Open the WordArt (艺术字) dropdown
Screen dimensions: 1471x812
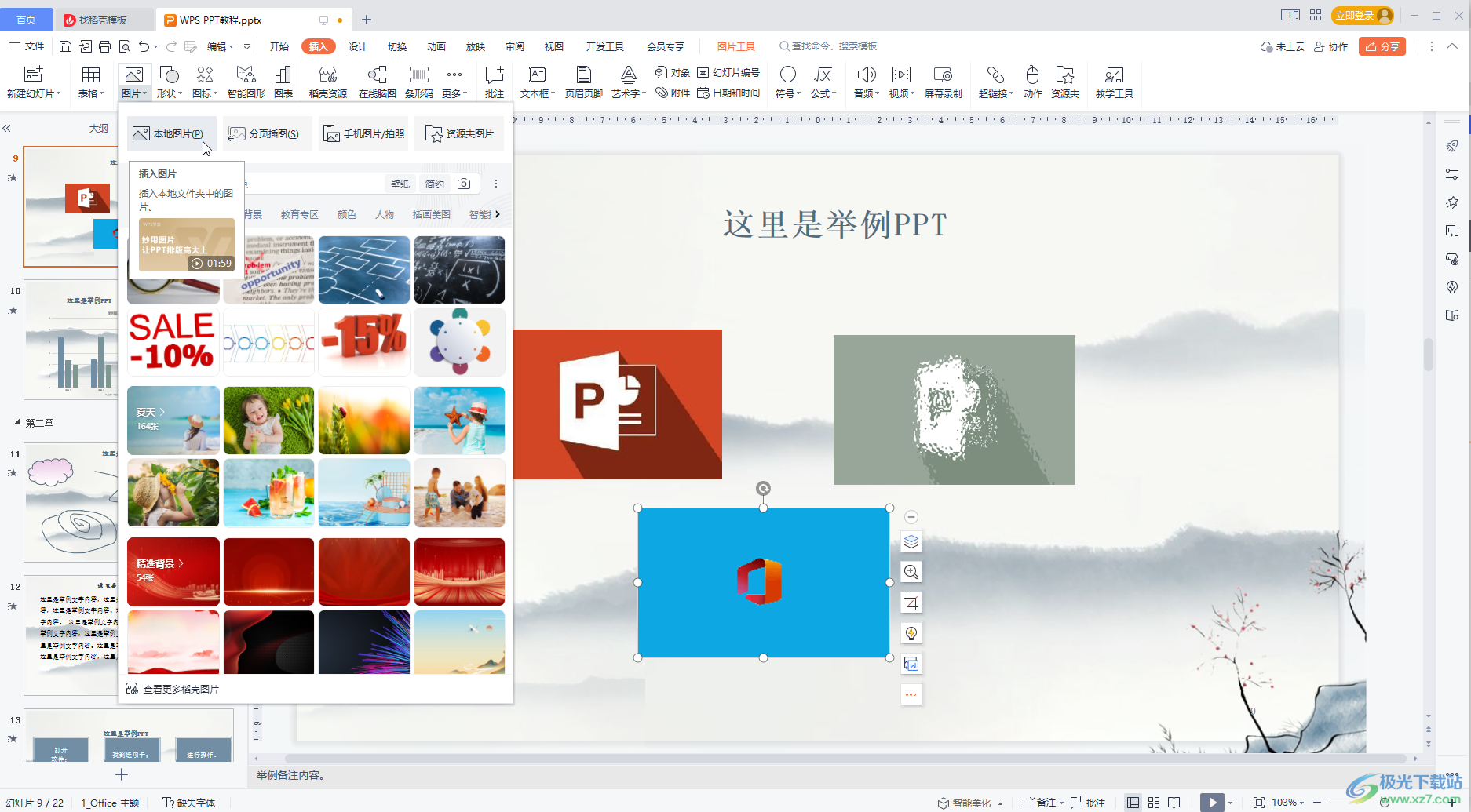coord(629,93)
